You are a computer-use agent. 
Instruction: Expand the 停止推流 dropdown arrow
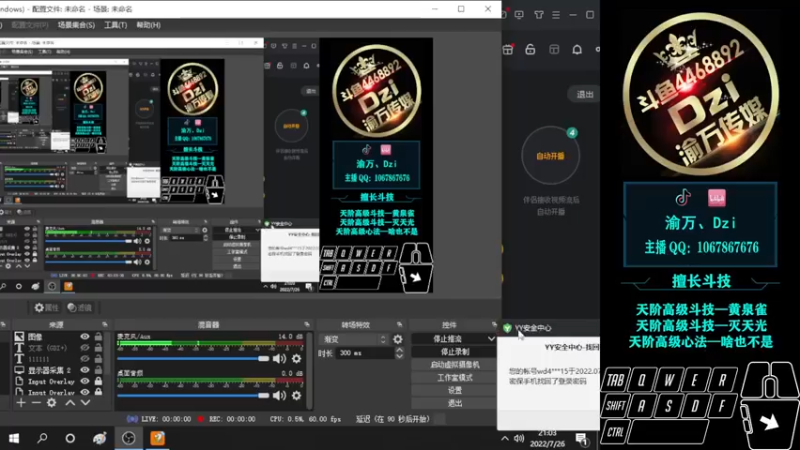(491, 339)
